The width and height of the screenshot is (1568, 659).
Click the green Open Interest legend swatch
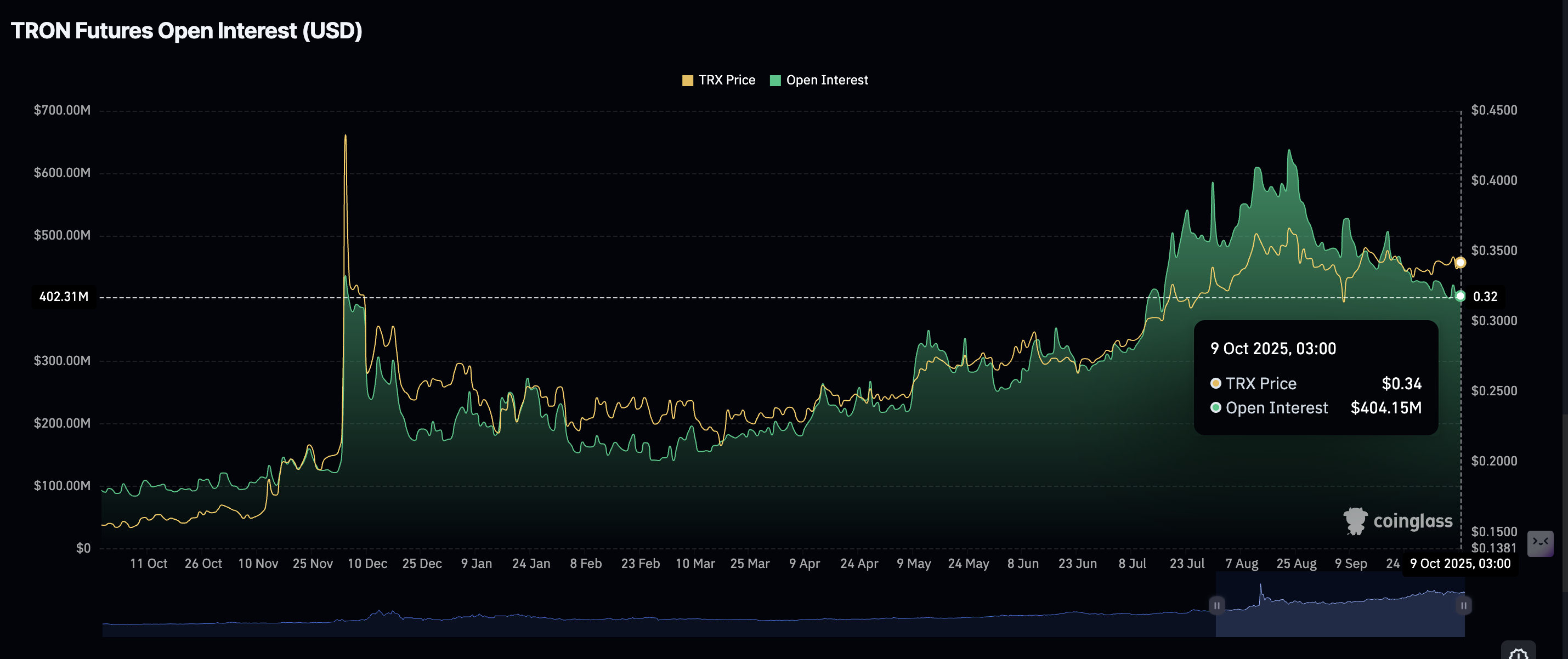pyautogui.click(x=775, y=81)
